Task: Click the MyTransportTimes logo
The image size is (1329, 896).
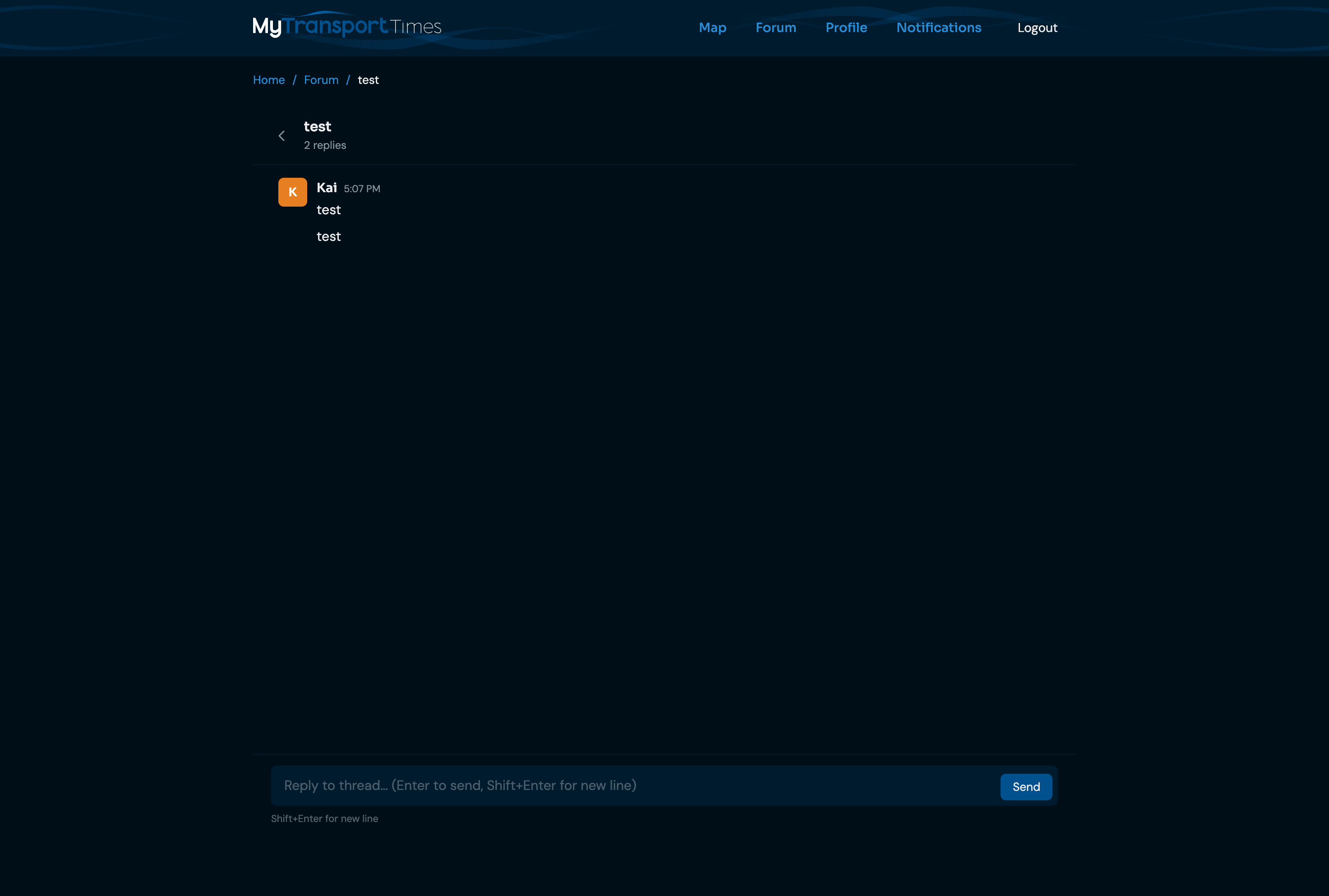Action: (x=347, y=25)
